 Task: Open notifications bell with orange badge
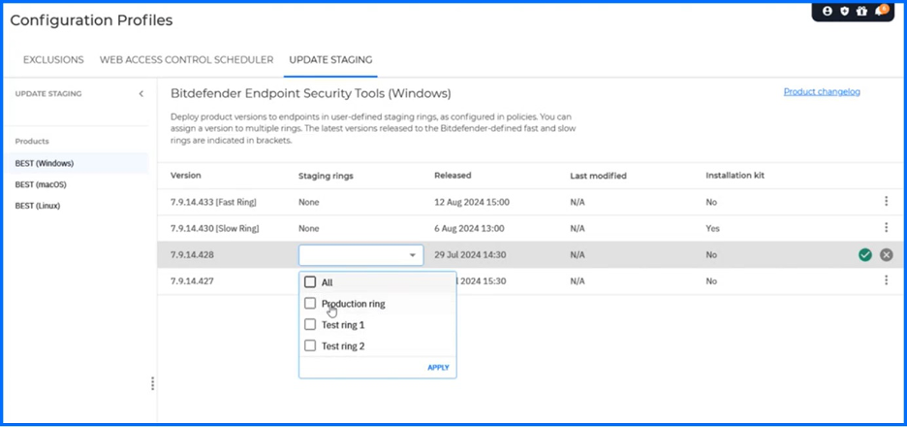pos(881,10)
